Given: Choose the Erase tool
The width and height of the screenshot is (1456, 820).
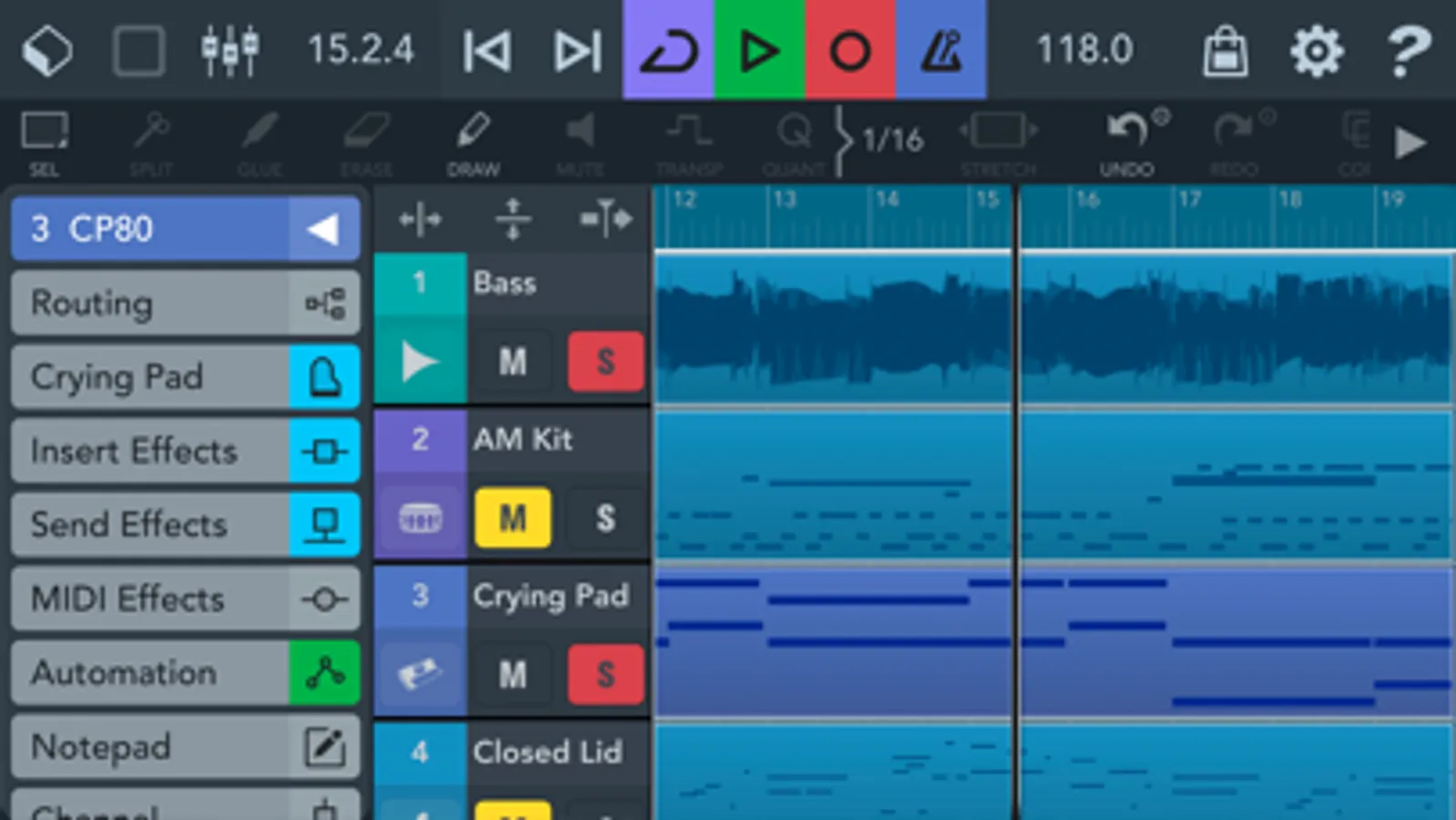Looking at the screenshot, I should 366,143.
